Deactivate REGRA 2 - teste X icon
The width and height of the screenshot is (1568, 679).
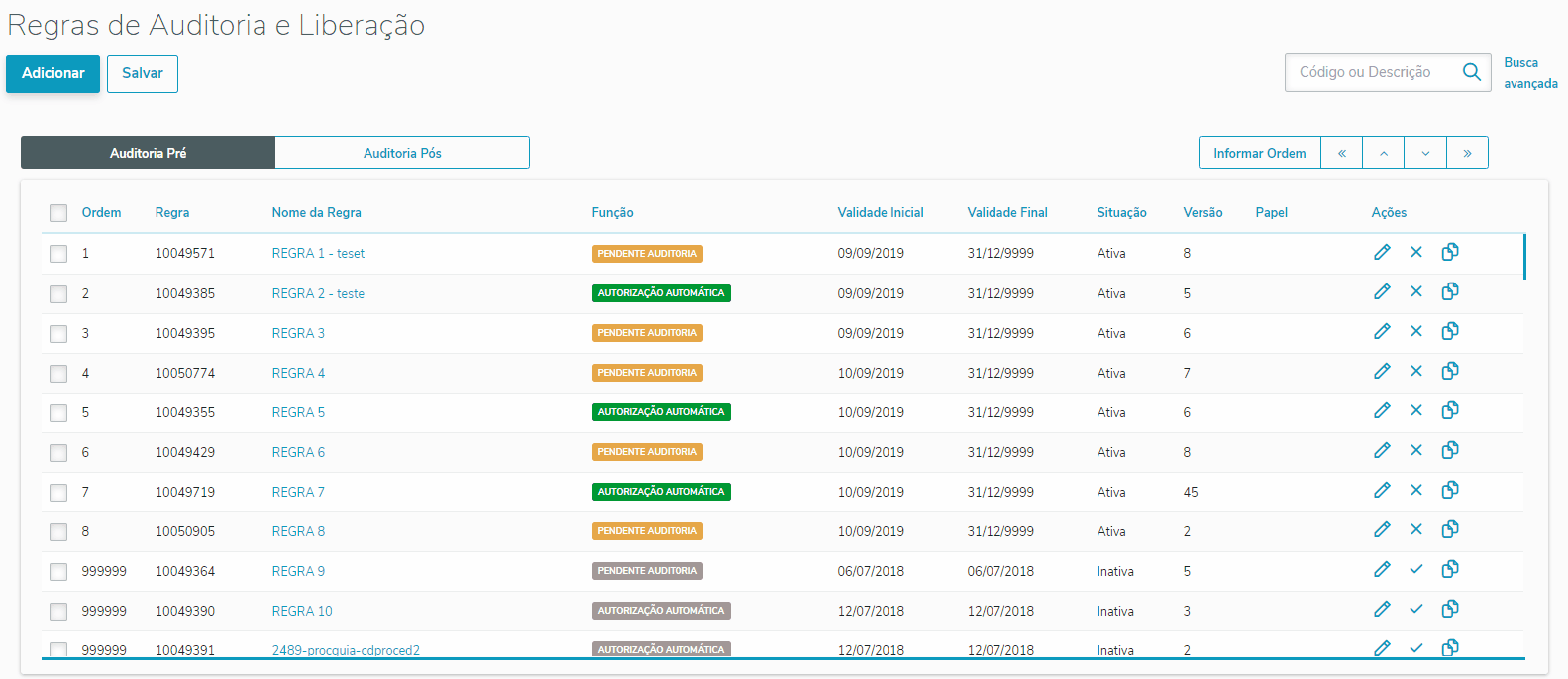click(1416, 291)
